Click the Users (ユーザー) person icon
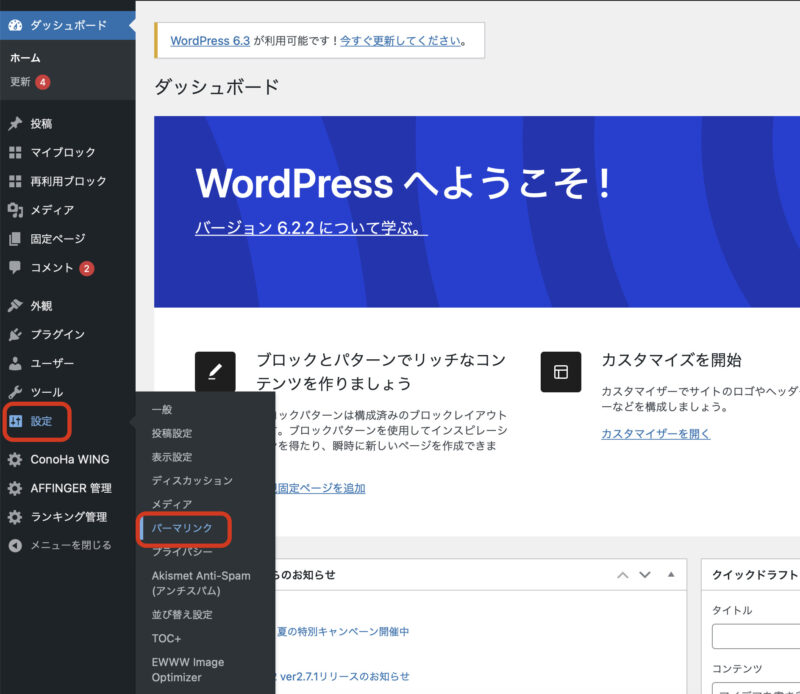 coord(15,363)
